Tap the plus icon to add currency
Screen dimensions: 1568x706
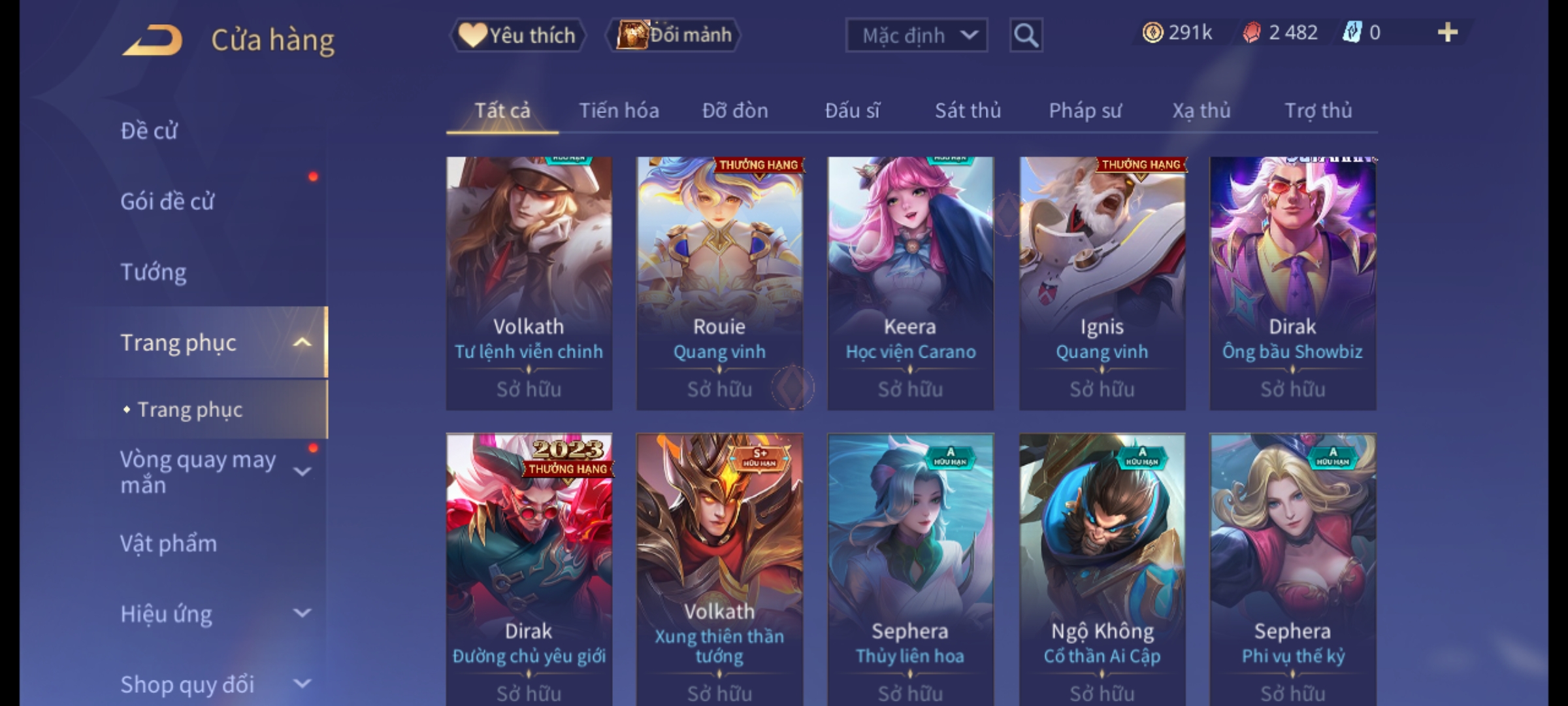point(1448,33)
